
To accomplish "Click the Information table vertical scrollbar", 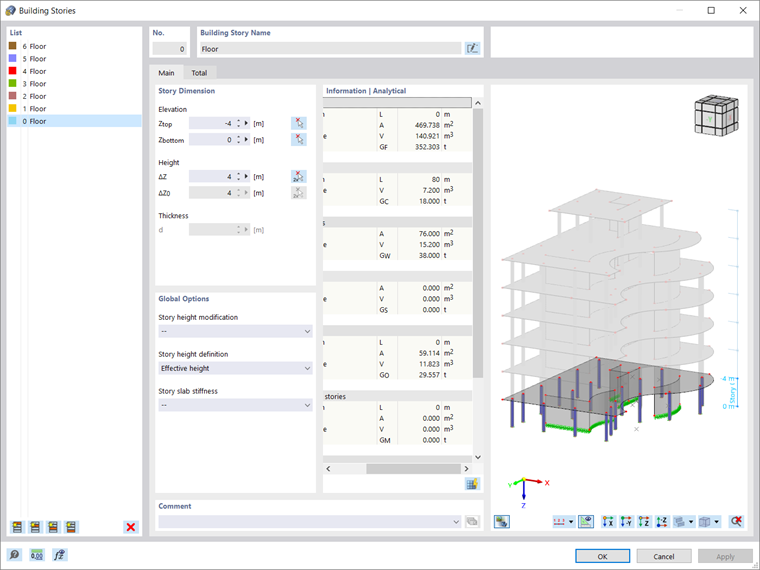I will 478,242.
